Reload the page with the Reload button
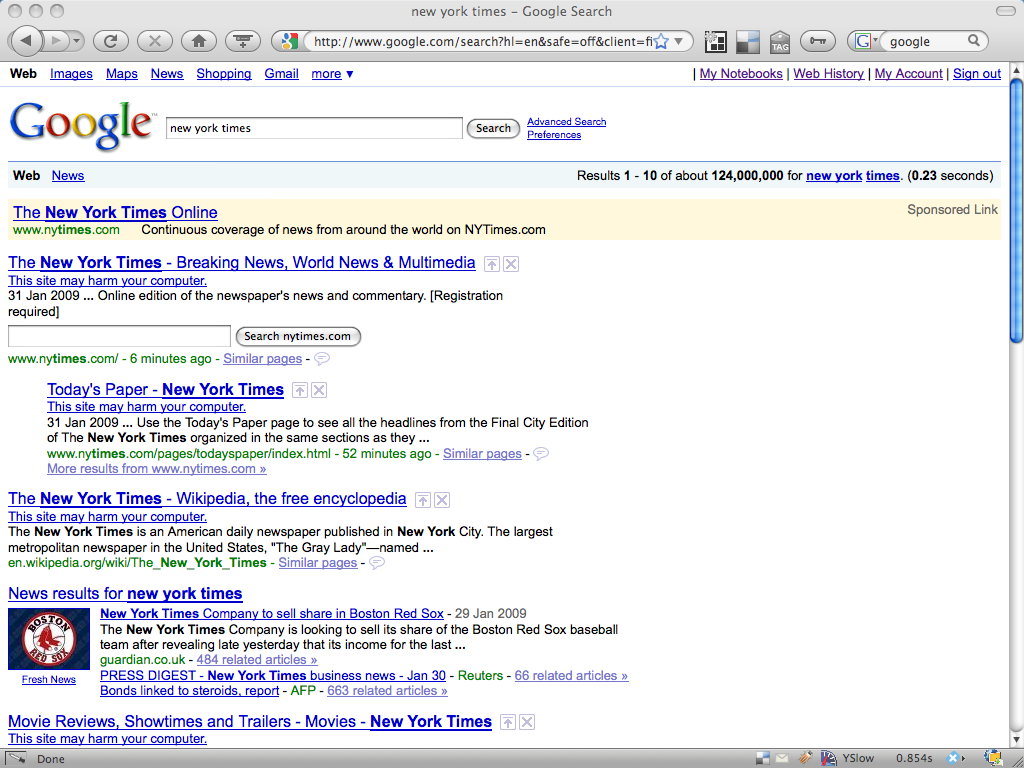 pos(110,41)
